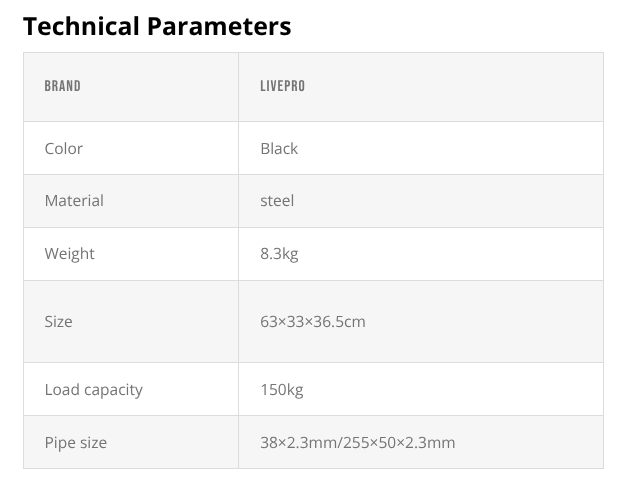Select the Size row label

pyautogui.click(x=58, y=322)
